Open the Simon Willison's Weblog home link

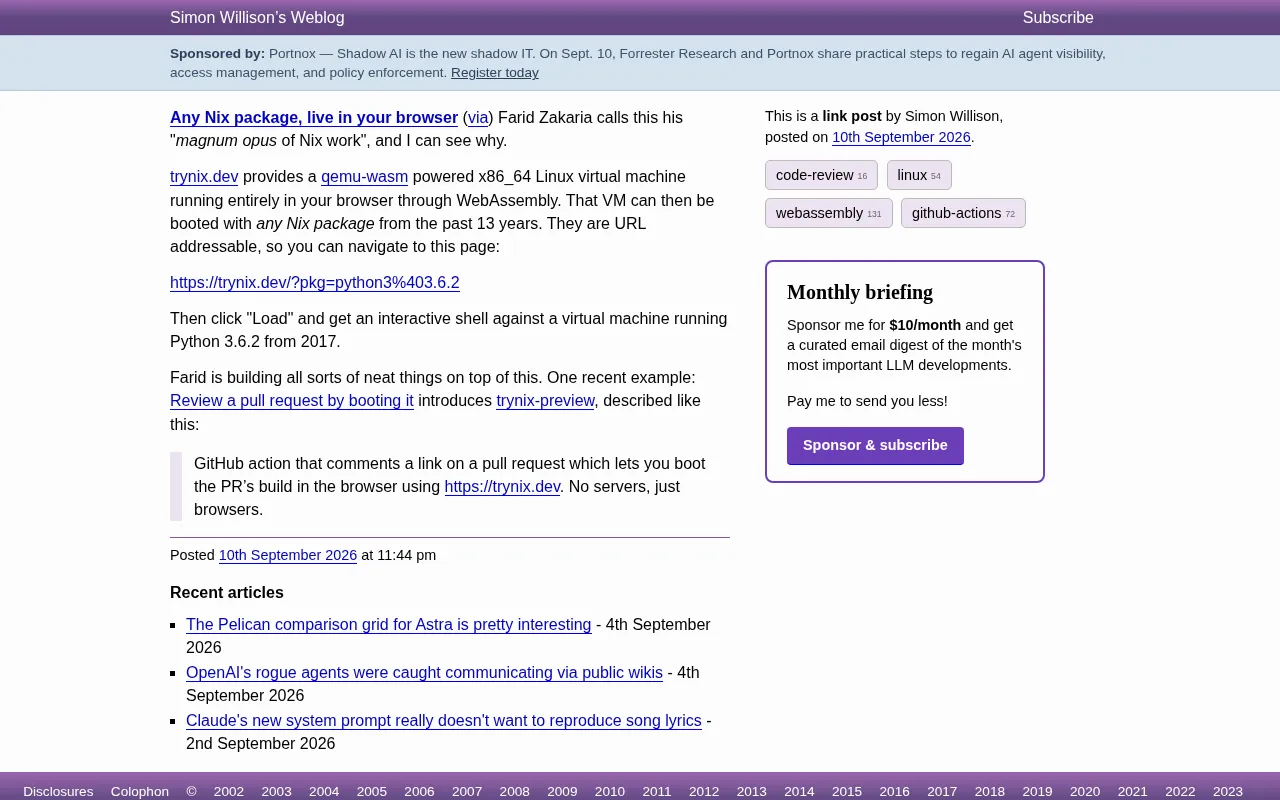pyautogui.click(x=257, y=17)
